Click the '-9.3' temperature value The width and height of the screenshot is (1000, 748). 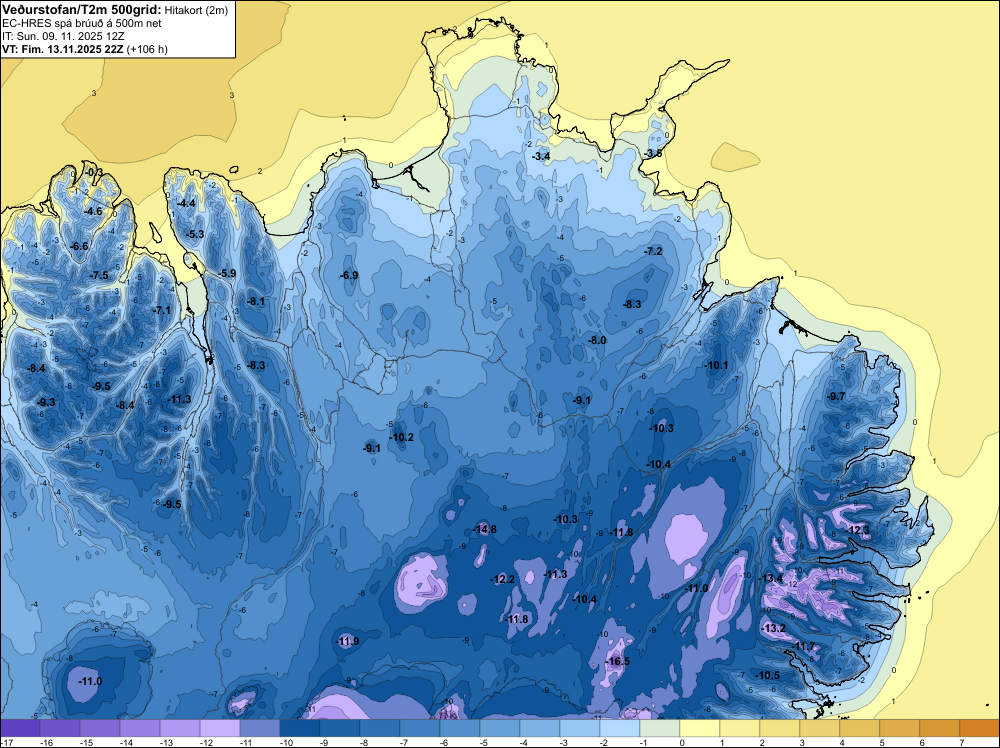click(47, 402)
